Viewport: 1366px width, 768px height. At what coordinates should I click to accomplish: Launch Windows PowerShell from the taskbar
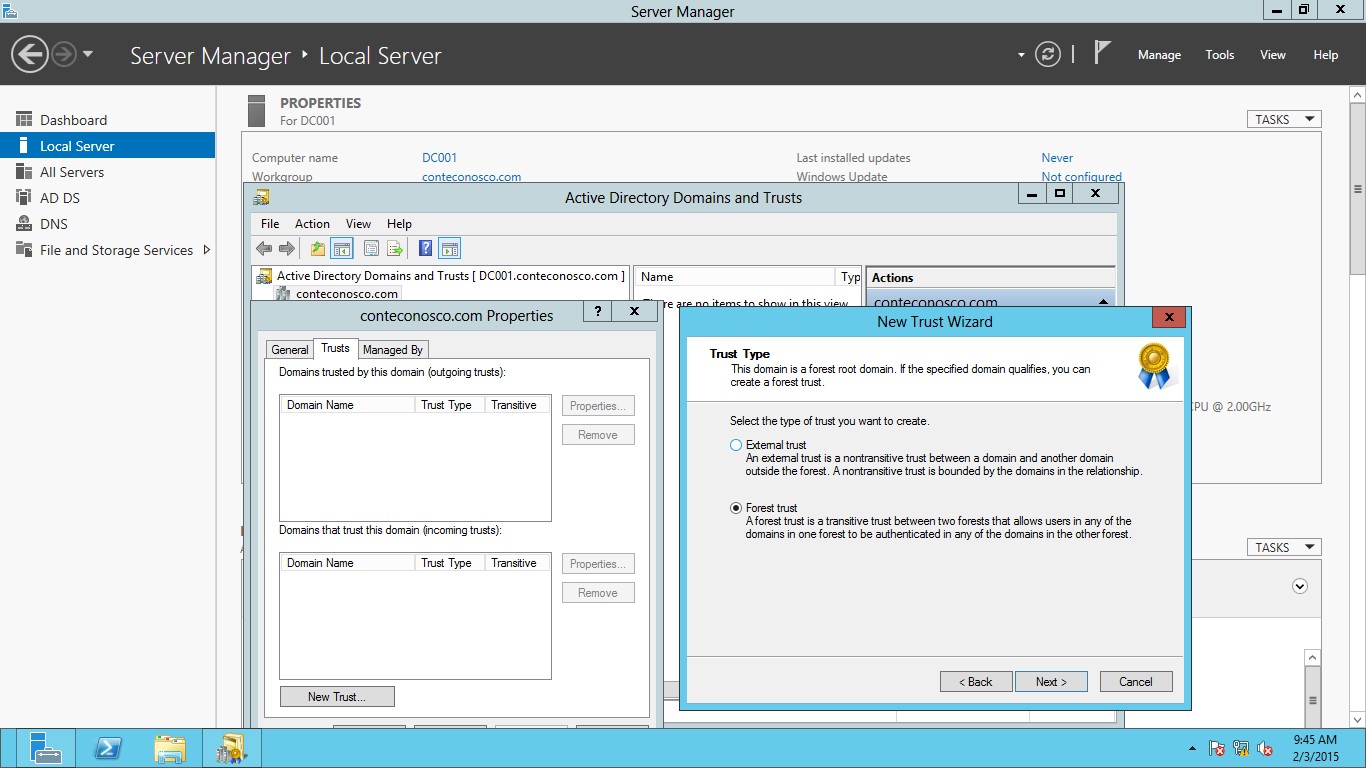[x=109, y=747]
